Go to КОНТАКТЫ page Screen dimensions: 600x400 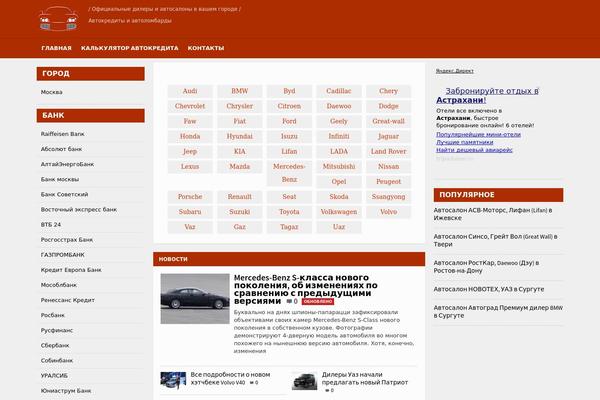click(x=205, y=48)
